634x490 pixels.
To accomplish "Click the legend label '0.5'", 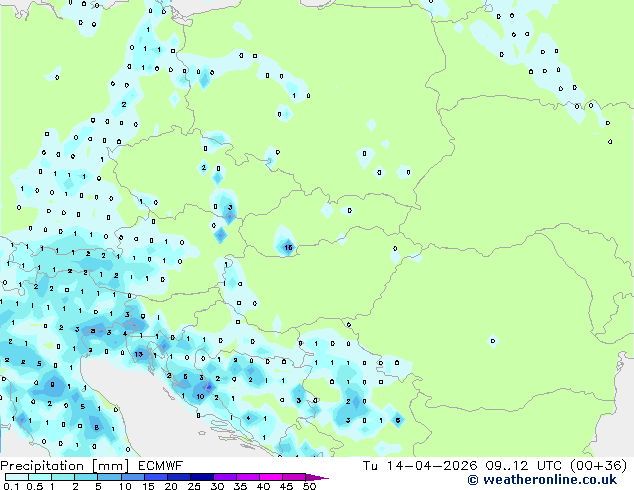I will pos(34,486).
